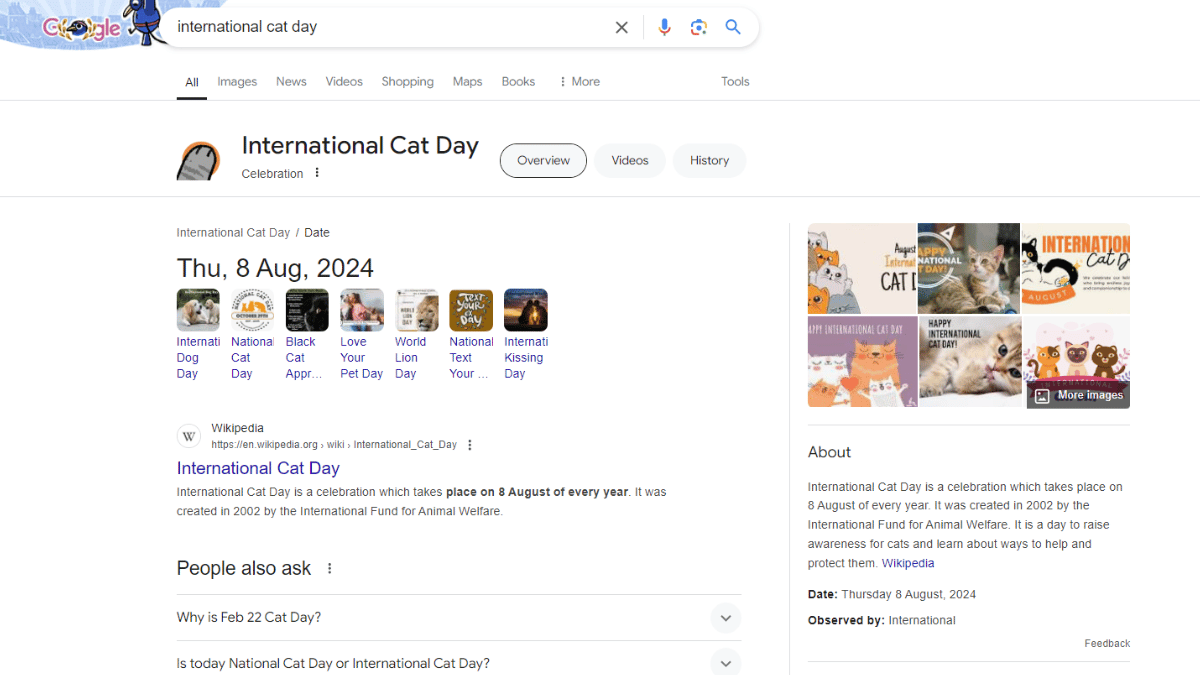Viewport: 1200px width, 675px height.
Task: Expand 'Is today National Cat Day' question
Action: [726, 662]
